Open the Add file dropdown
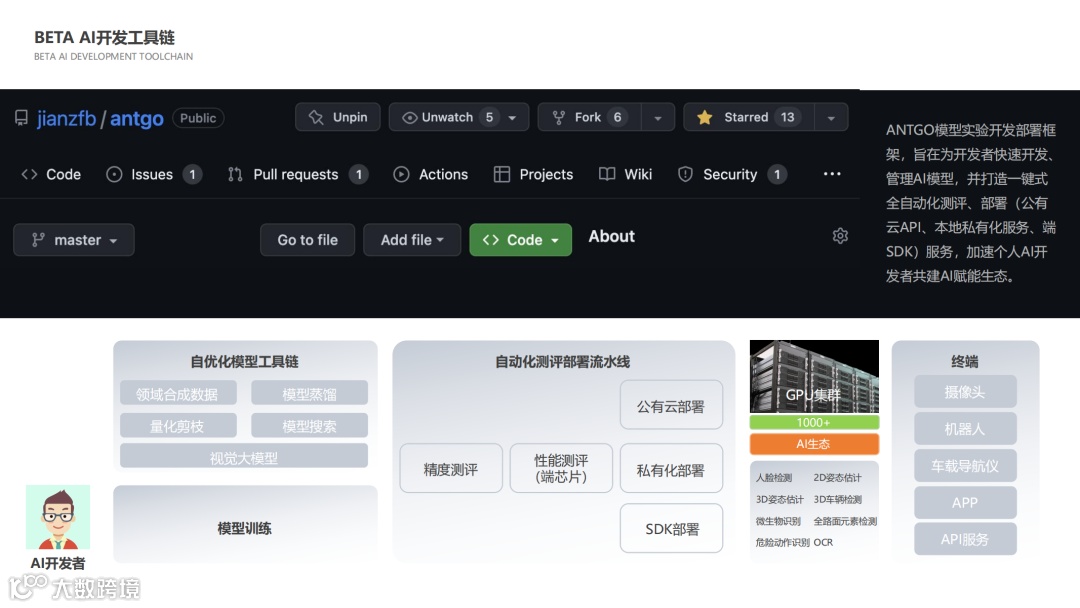 [x=412, y=240]
